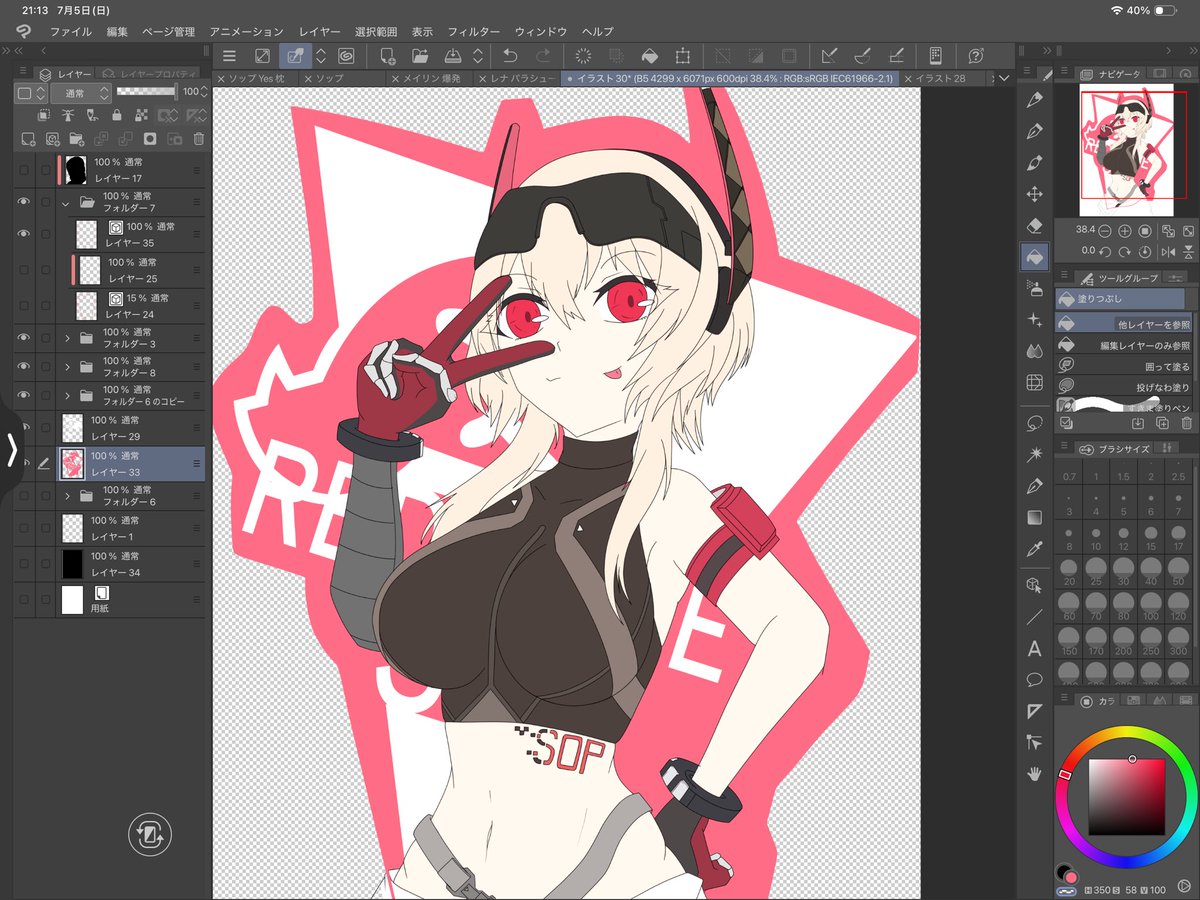
Task: Select the Fill bucket tool in tool palette
Action: (1035, 257)
